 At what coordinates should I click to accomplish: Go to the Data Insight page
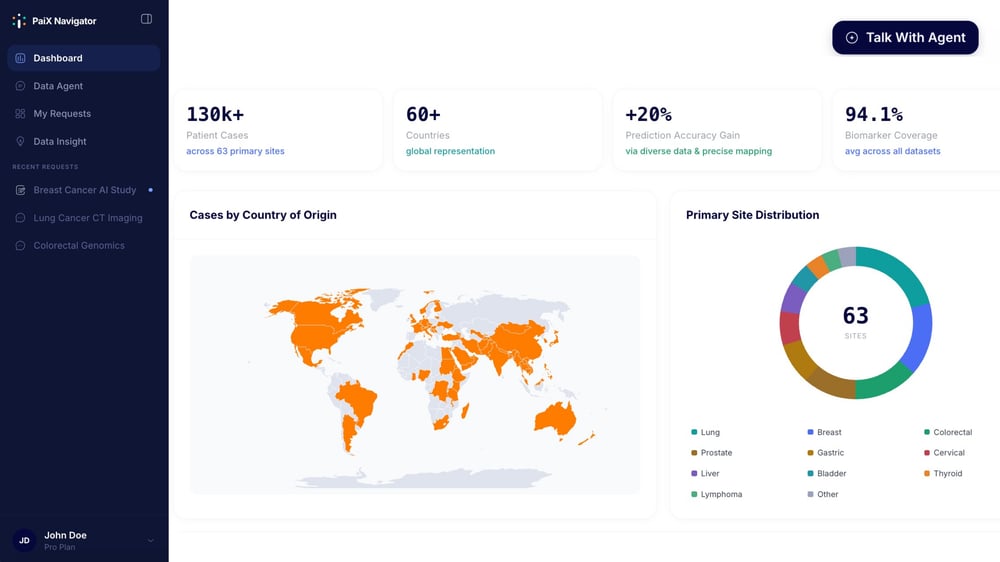(x=60, y=142)
